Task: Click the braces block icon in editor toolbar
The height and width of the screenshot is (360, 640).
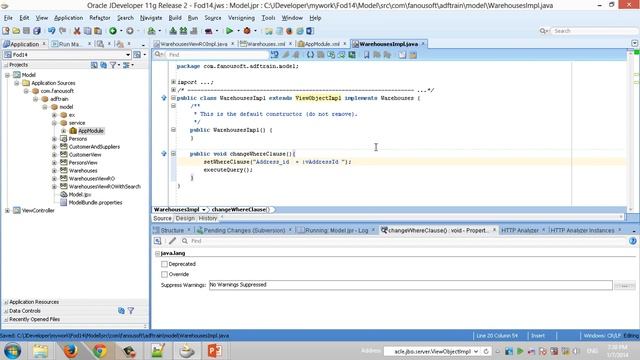Action: [x=311, y=55]
